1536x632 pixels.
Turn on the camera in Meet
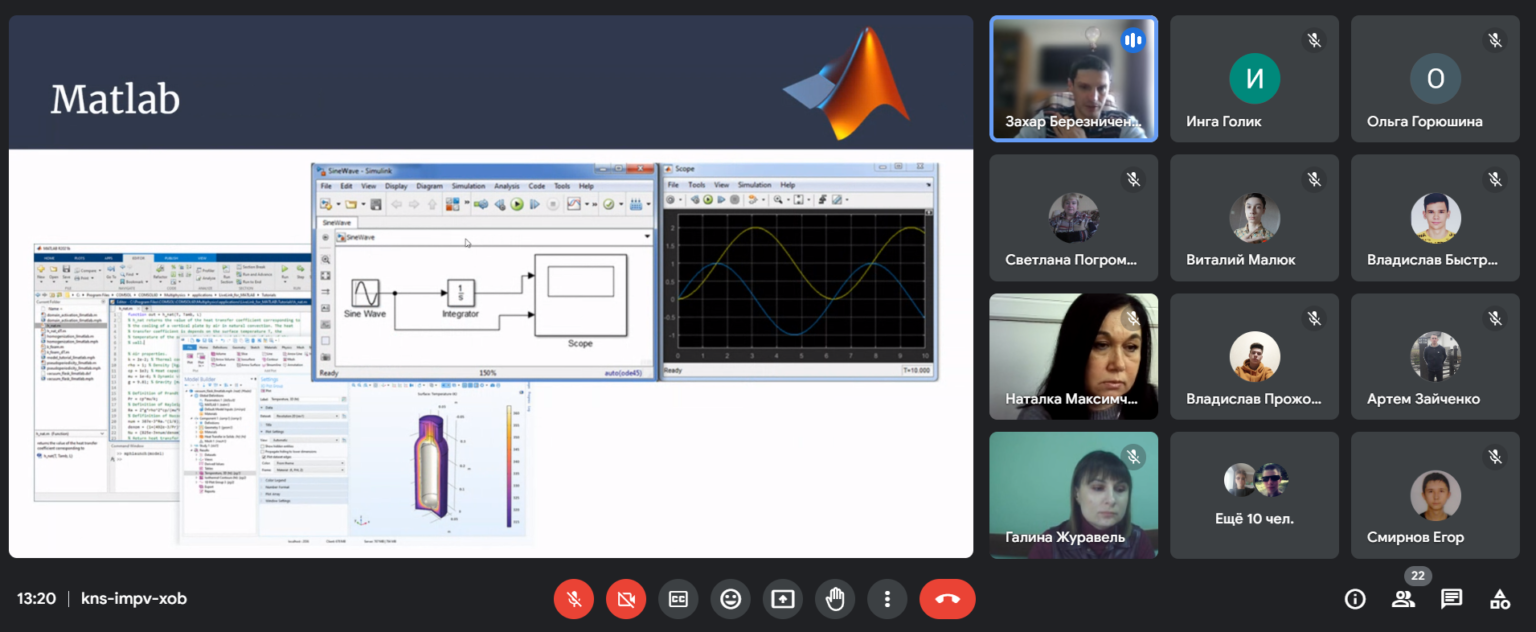626,599
